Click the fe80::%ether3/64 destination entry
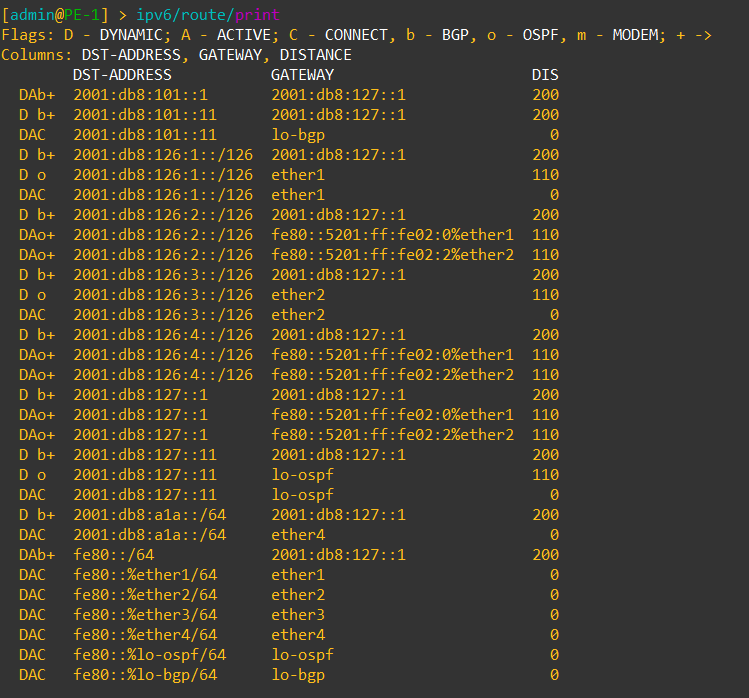 pyautogui.click(x=145, y=615)
